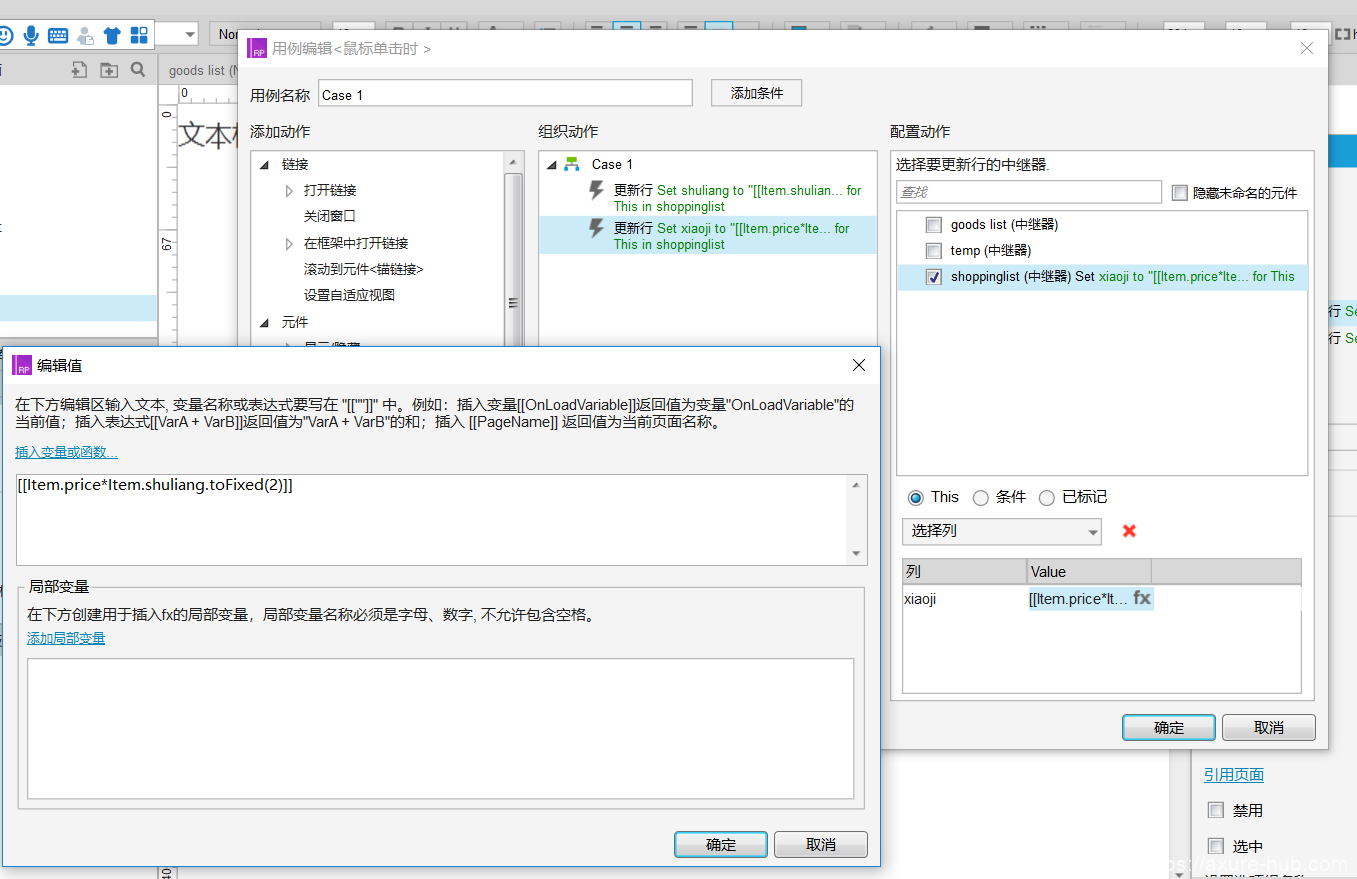Click lightning icon of Set shuliang action

596,191
